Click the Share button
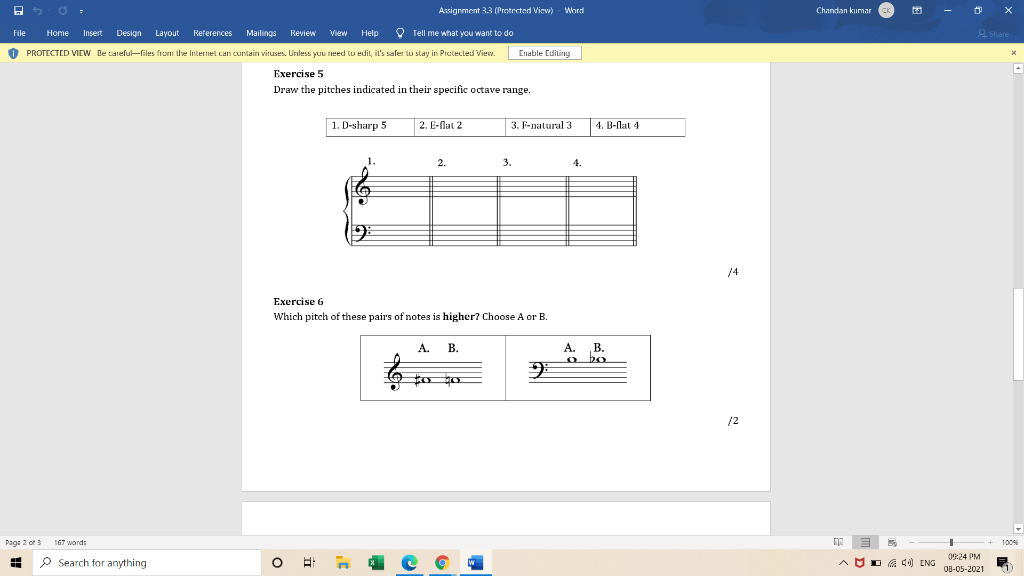 click(993, 33)
